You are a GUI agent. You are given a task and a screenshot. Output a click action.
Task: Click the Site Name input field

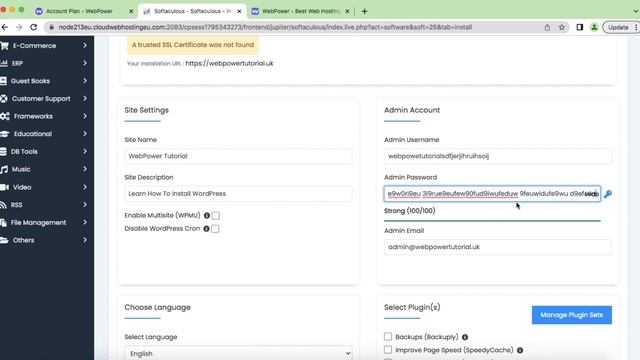point(238,156)
